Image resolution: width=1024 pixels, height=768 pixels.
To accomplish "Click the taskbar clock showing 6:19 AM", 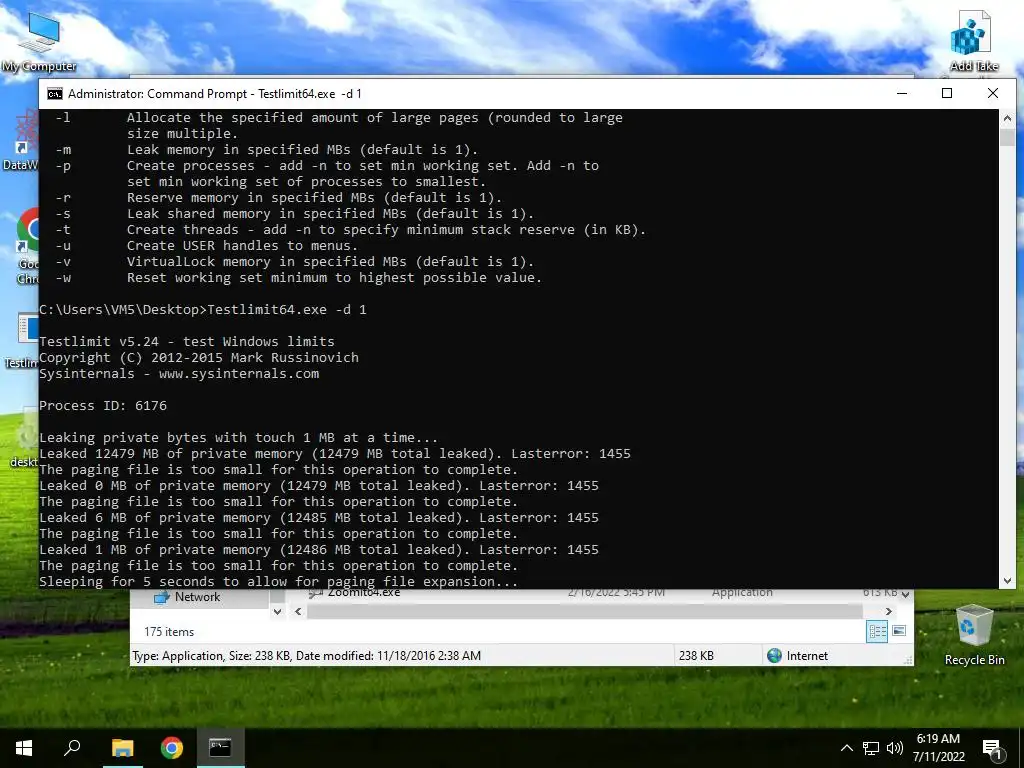I will (x=938, y=748).
